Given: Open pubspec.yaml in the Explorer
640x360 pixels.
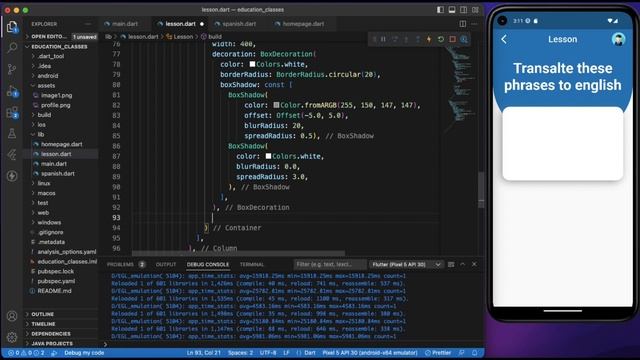Looking at the screenshot, I should coord(56,281).
